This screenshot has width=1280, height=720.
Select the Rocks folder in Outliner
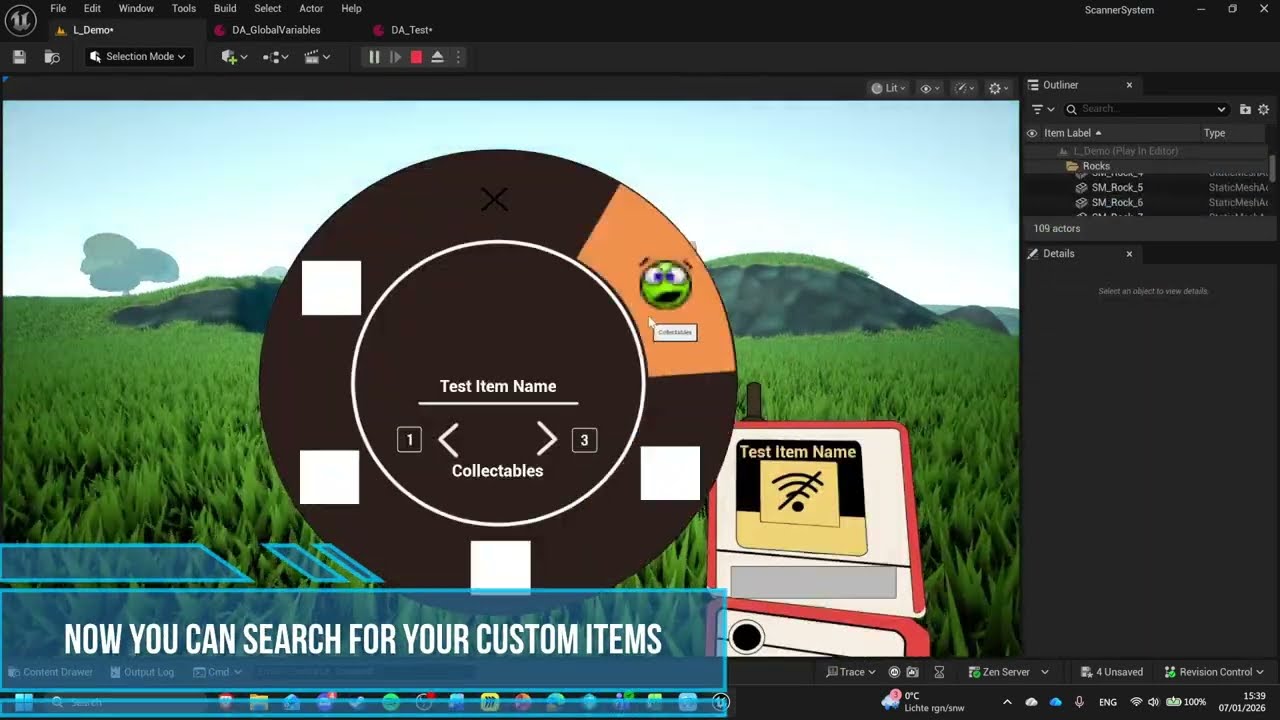click(1096, 166)
